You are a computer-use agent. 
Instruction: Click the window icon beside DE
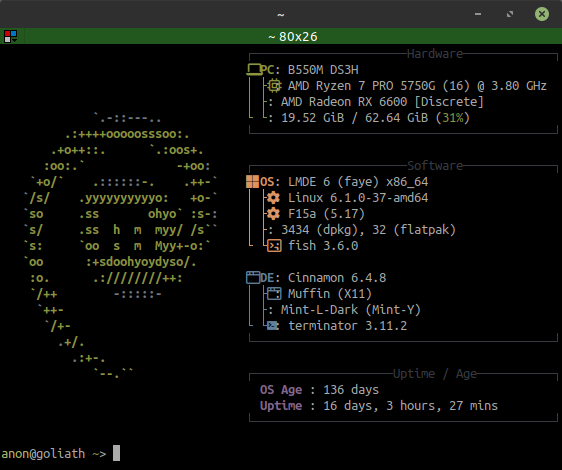[253, 278]
